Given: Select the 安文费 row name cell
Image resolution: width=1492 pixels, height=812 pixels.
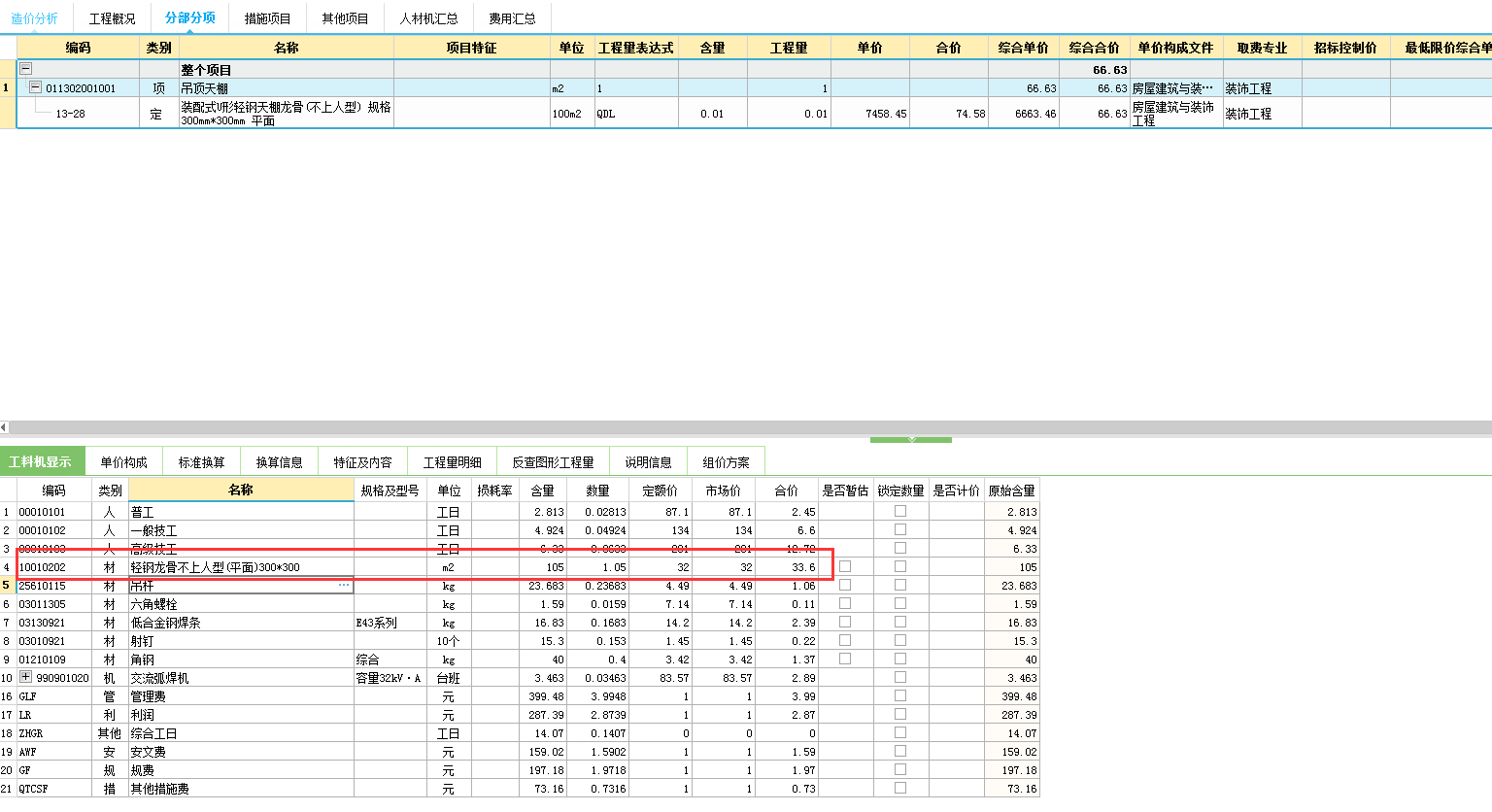Looking at the screenshot, I should [241, 752].
